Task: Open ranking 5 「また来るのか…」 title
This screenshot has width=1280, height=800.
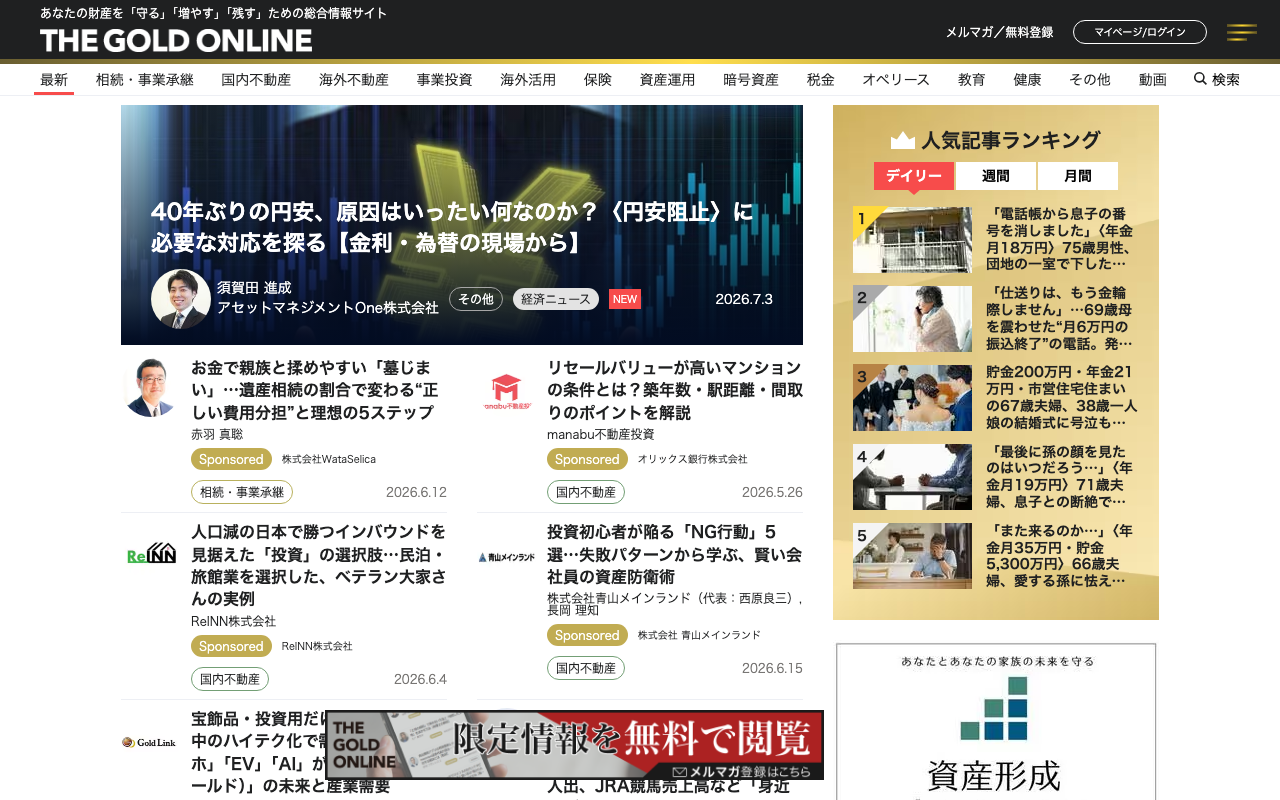Action: (1062, 555)
